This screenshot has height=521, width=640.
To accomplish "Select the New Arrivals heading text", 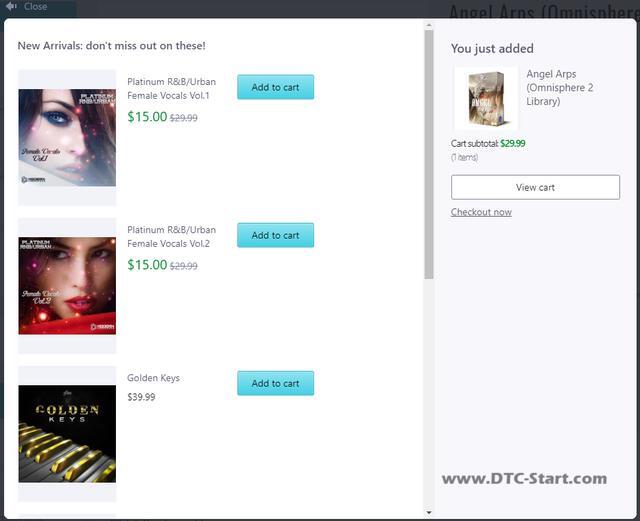I will [x=111, y=46].
